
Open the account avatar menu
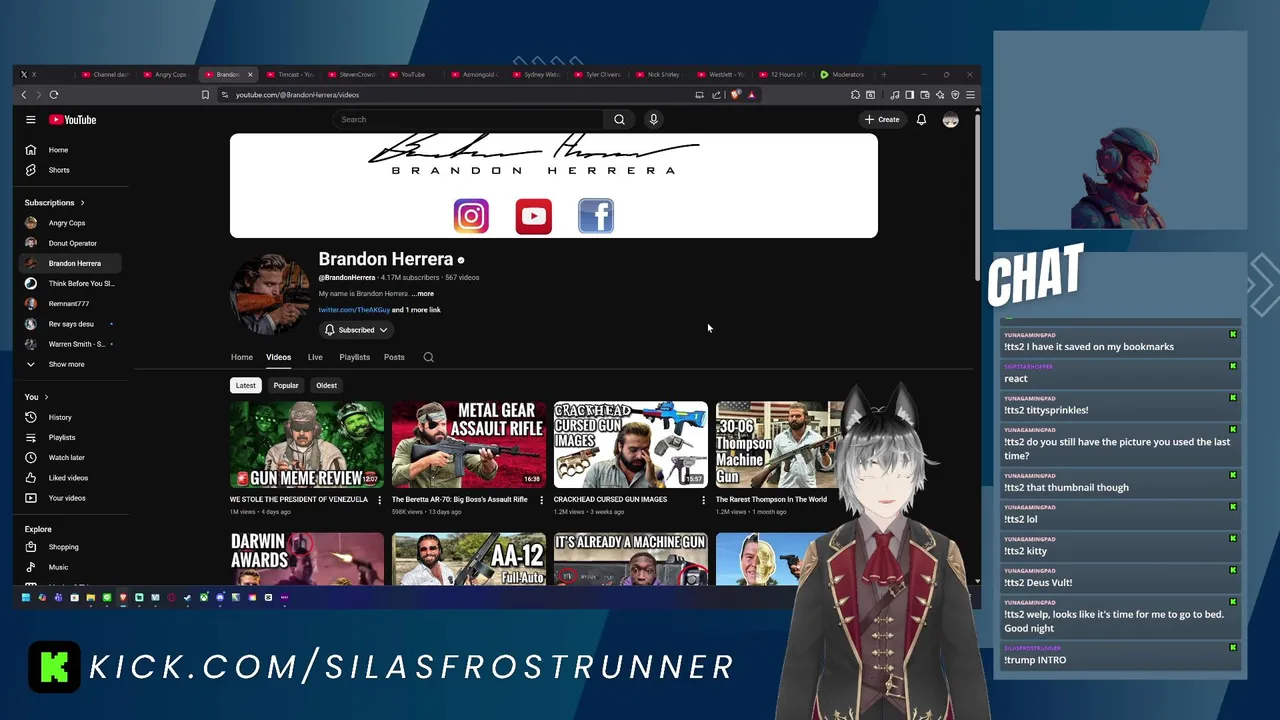950,120
